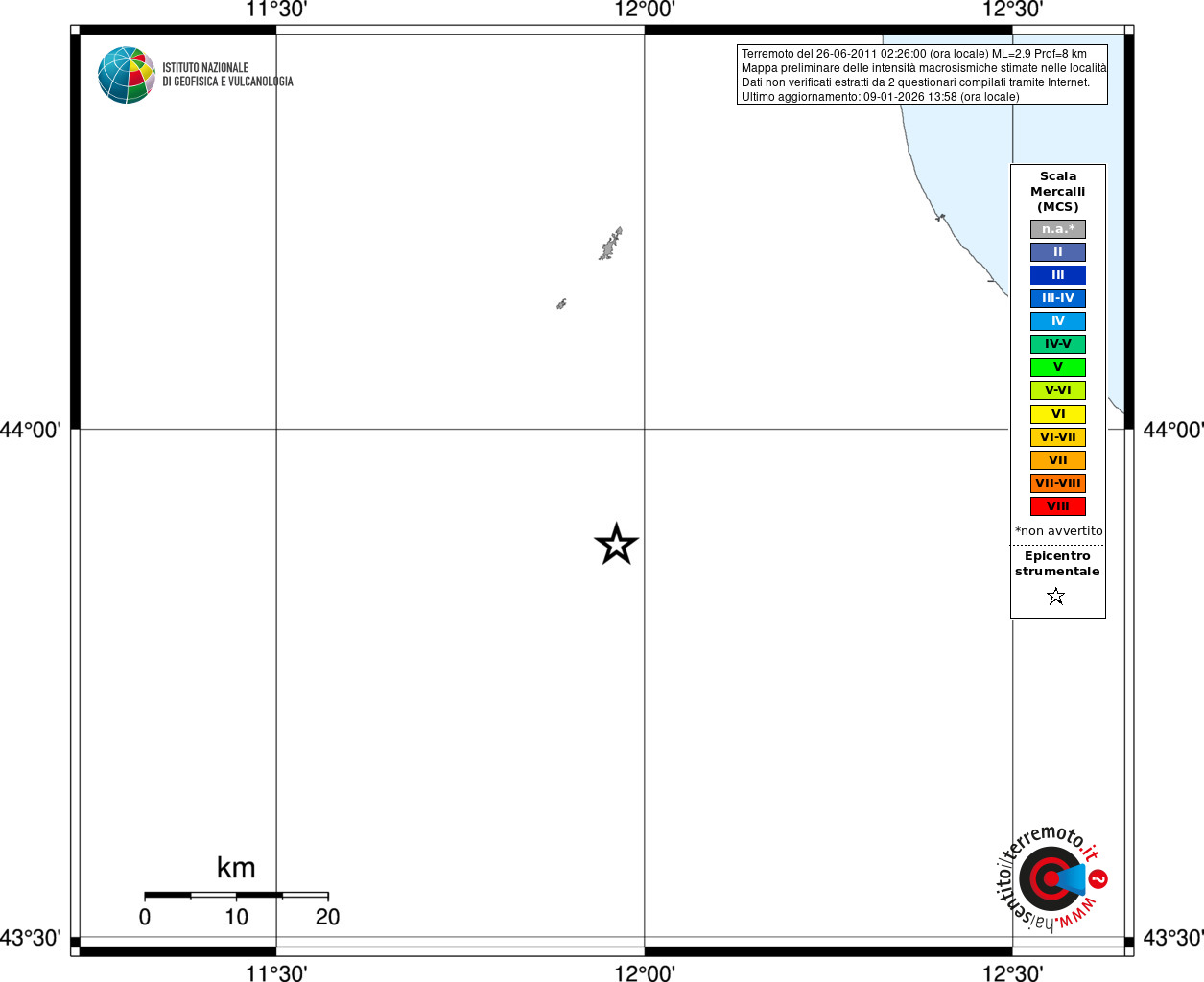Click the VI yellow swatch
This screenshot has width=1204, height=982.
1058,414
